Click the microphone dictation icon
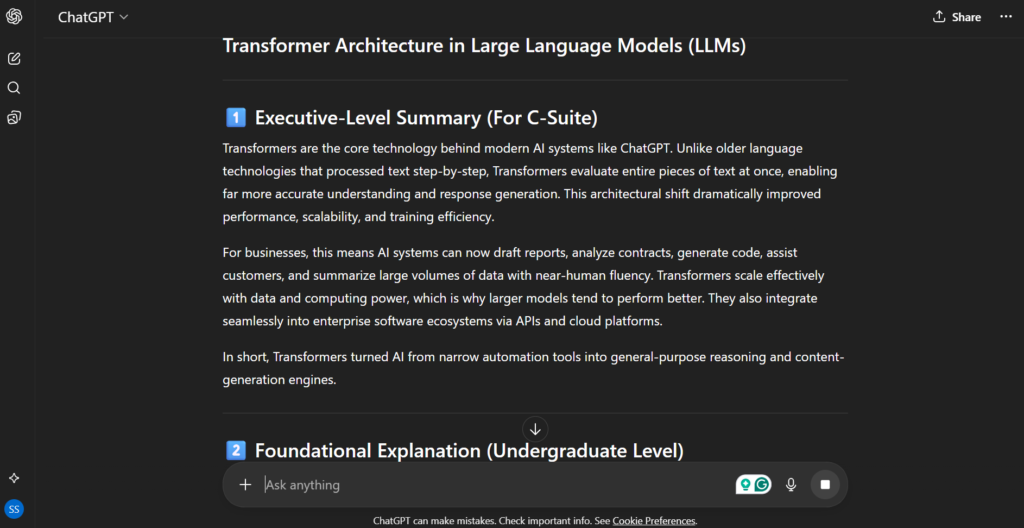 point(791,485)
